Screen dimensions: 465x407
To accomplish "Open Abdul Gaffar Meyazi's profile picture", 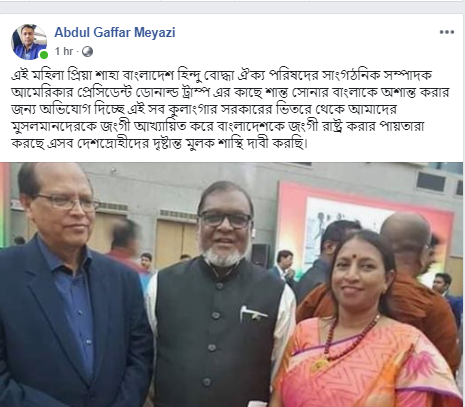I will tap(29, 42).
